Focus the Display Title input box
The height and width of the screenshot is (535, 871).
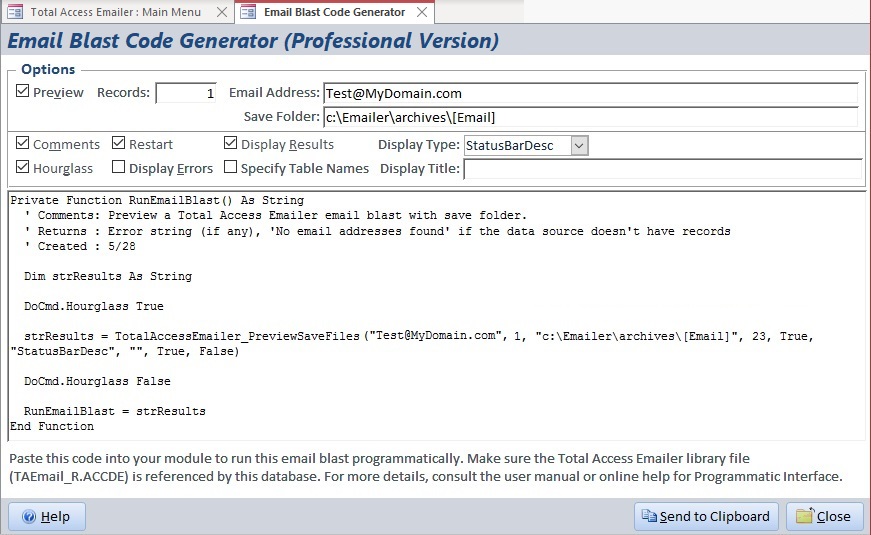pos(662,169)
